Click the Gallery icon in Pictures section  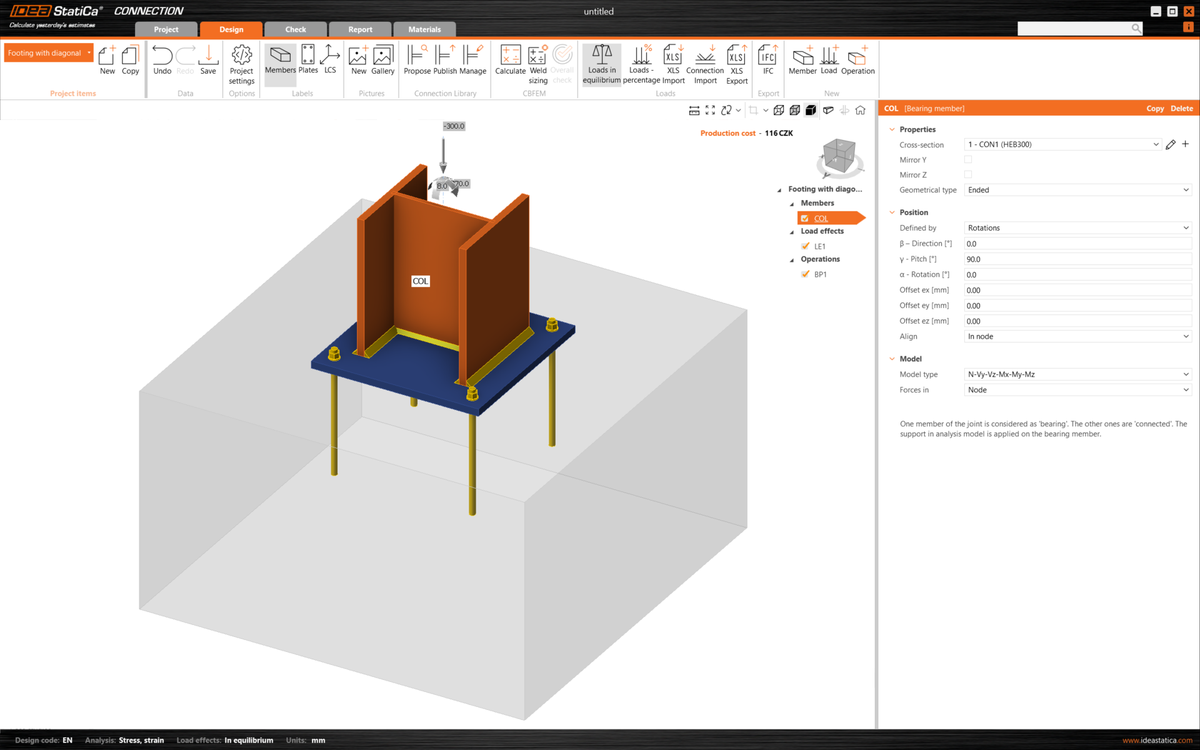383,62
